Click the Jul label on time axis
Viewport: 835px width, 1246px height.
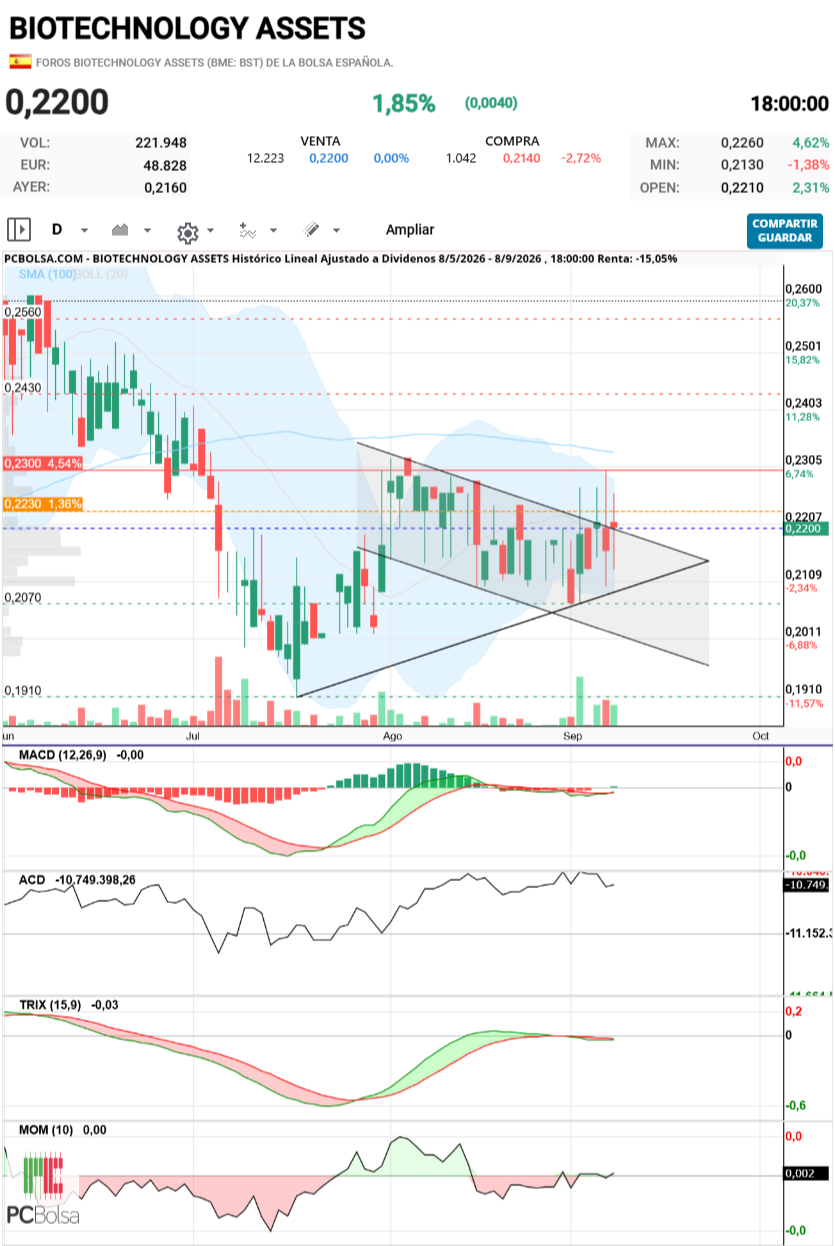(x=194, y=736)
